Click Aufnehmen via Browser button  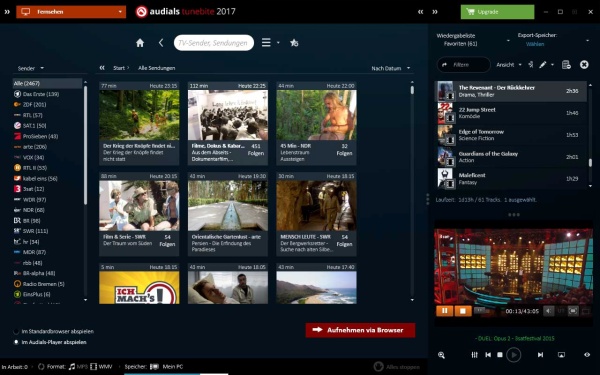coord(360,330)
